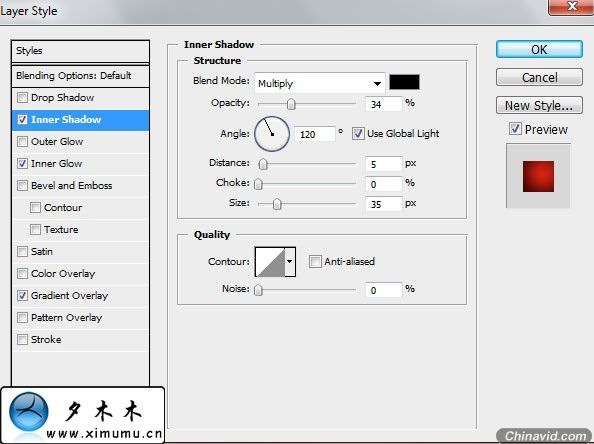Click the Size value input field
Viewport: 594px width, 444px height.
click(x=383, y=204)
